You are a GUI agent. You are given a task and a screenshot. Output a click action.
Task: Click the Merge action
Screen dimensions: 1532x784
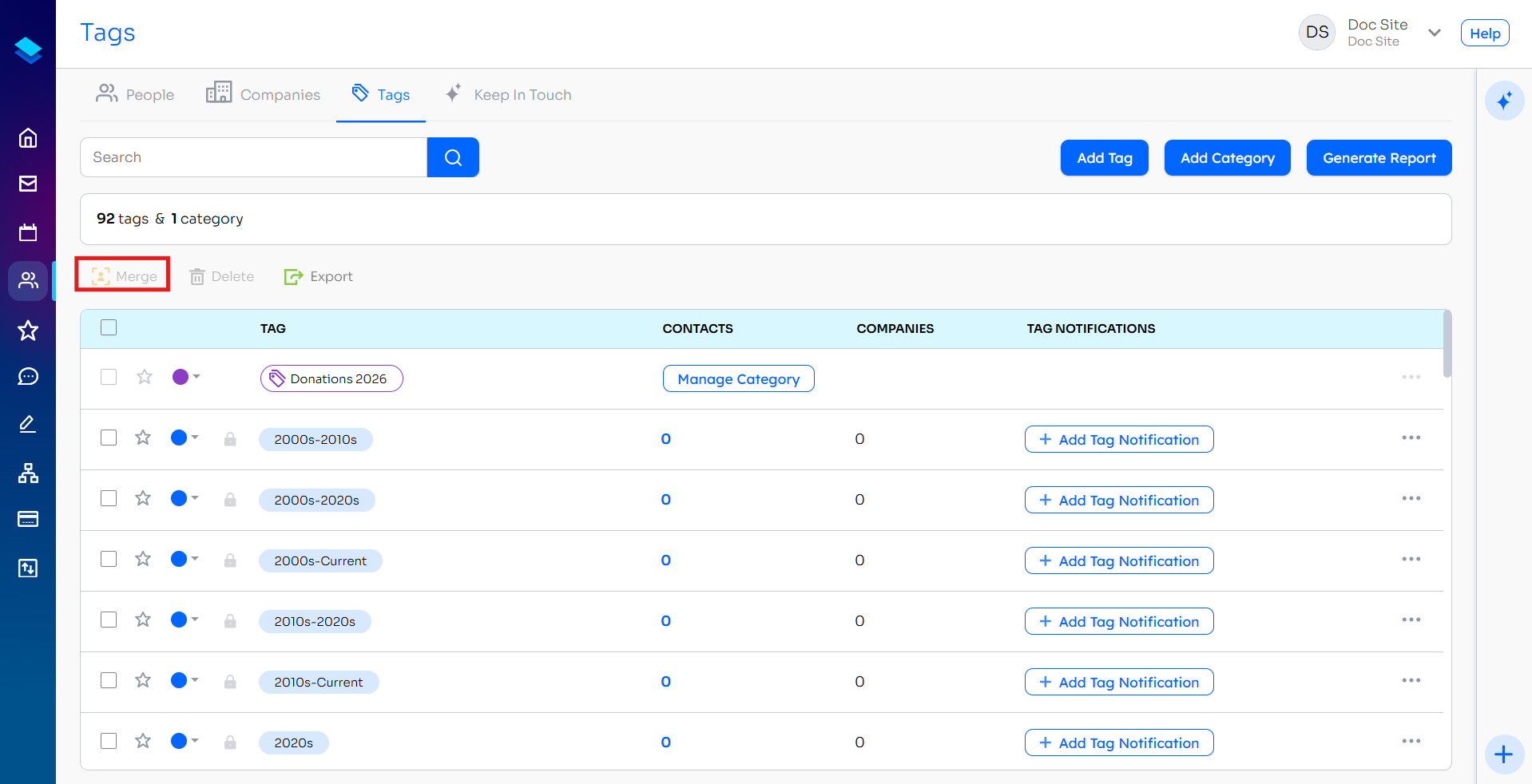[x=123, y=276]
